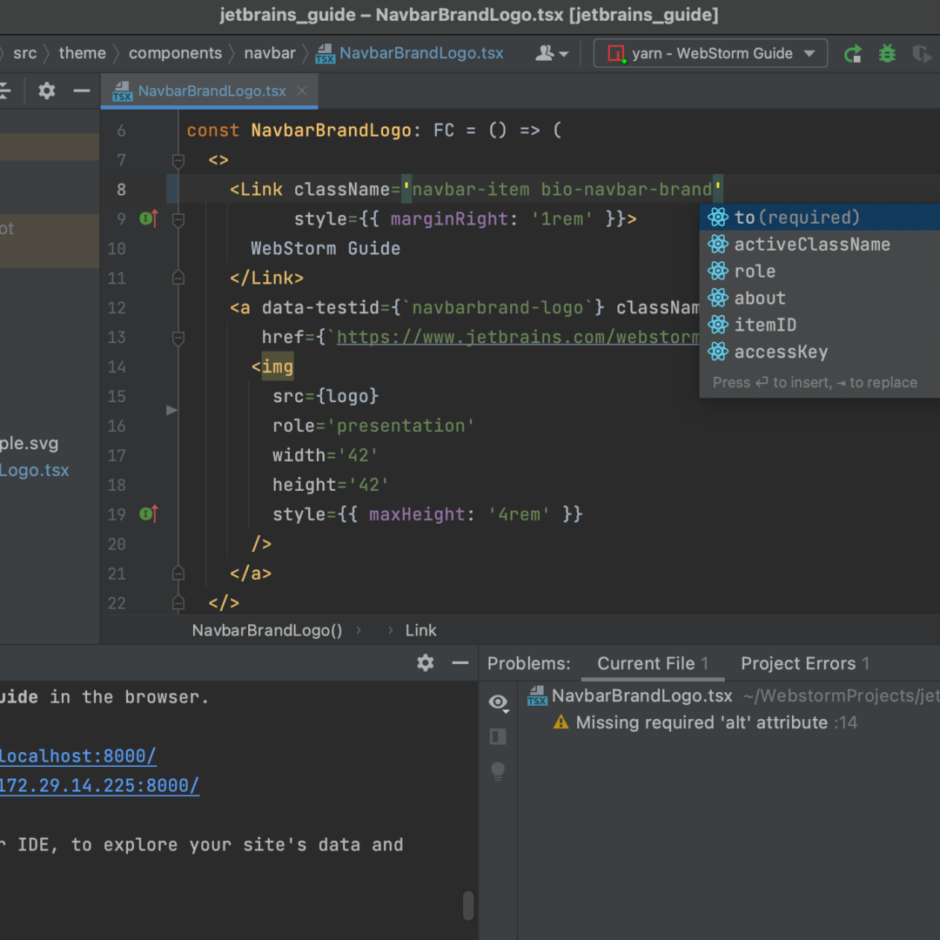
Task: Select the NavbarBrandLogo.tsx editor tab
Action: coord(211,91)
